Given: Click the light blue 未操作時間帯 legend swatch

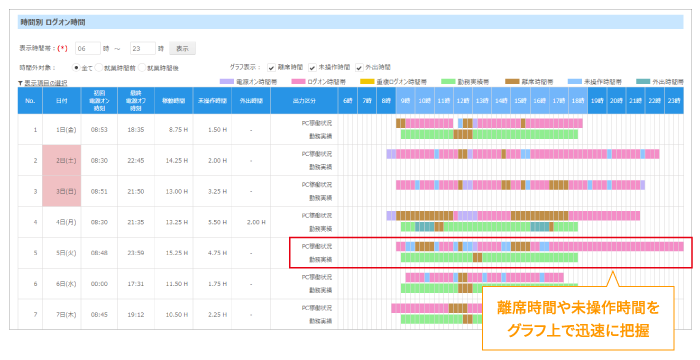Looking at the screenshot, I should tap(575, 82).
